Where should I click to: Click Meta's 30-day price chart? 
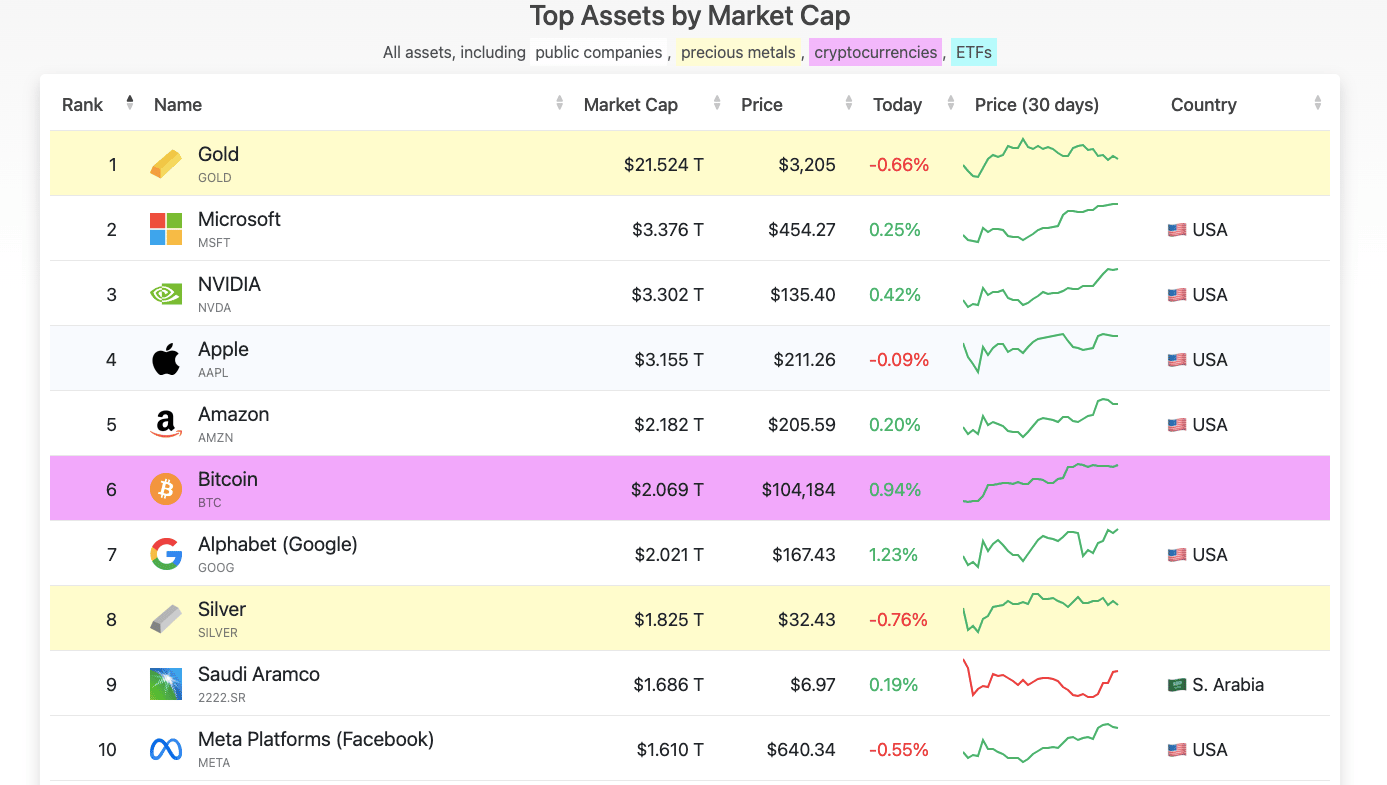(1040, 743)
